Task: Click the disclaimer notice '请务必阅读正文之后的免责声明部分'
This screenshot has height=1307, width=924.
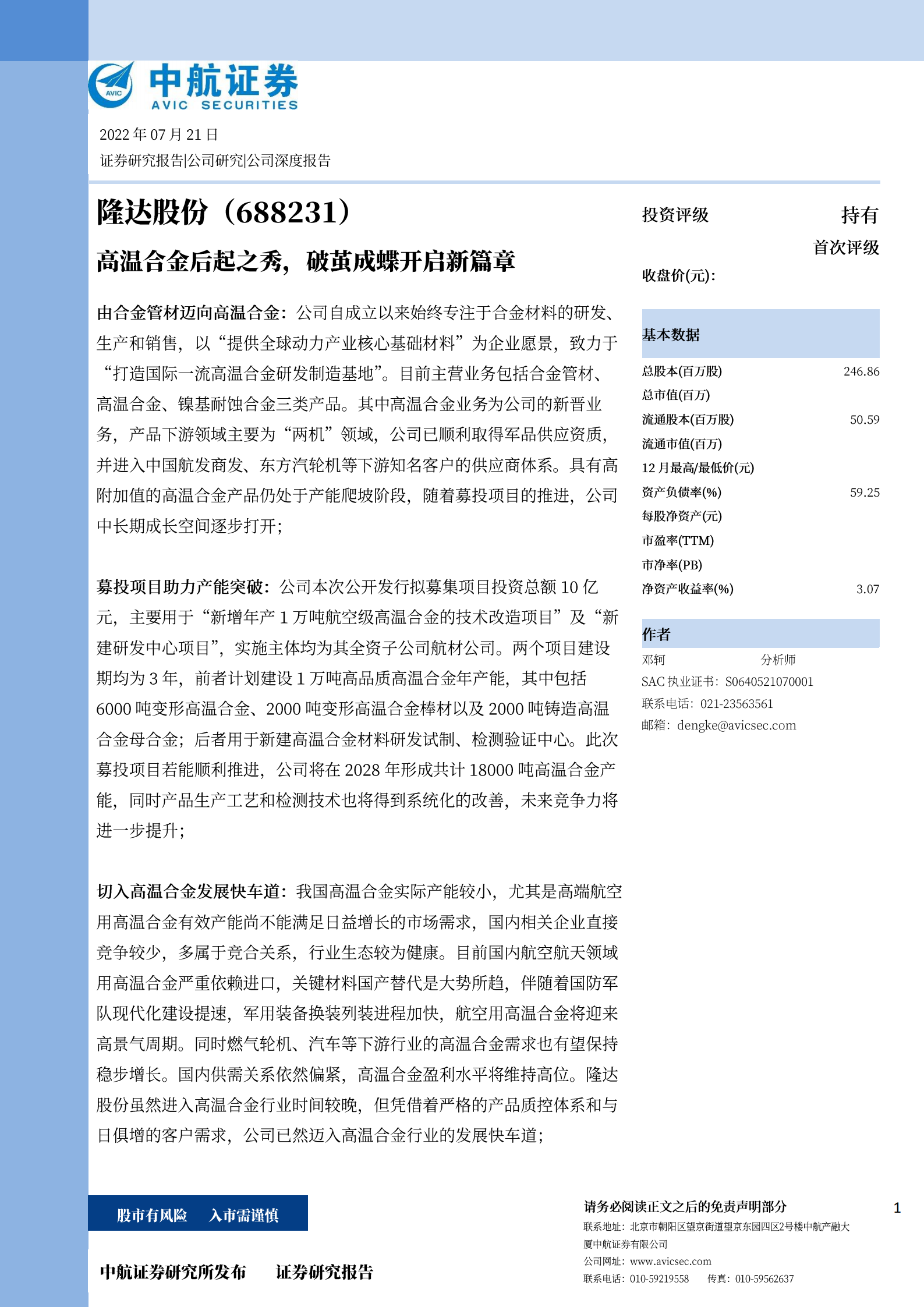Action: 685,1207
